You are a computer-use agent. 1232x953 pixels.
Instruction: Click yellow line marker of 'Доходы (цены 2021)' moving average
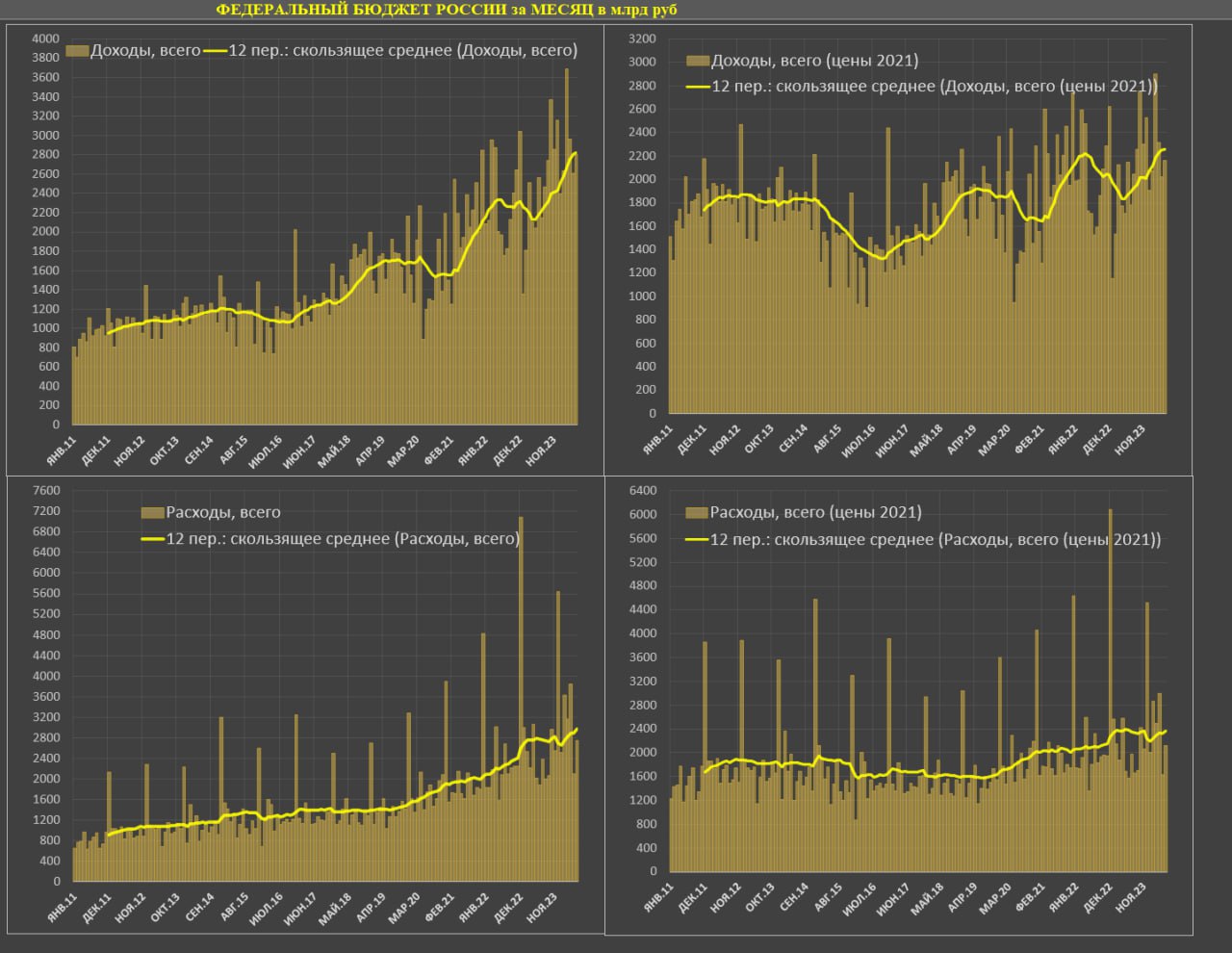click(x=697, y=87)
